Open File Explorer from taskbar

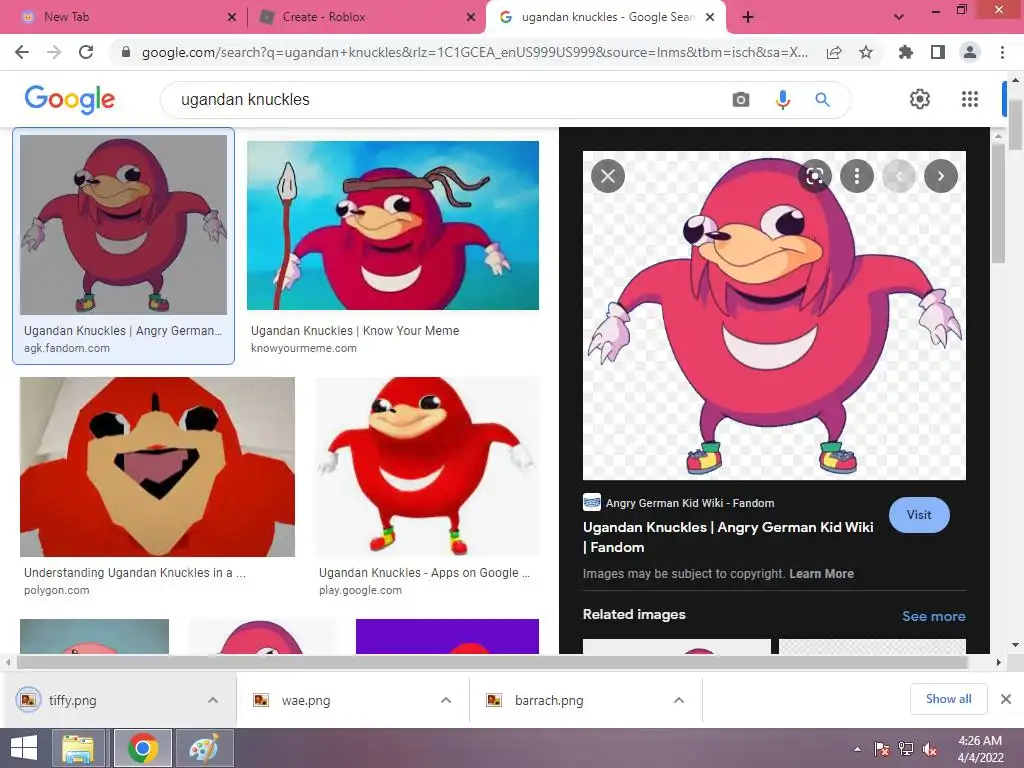[x=78, y=748]
